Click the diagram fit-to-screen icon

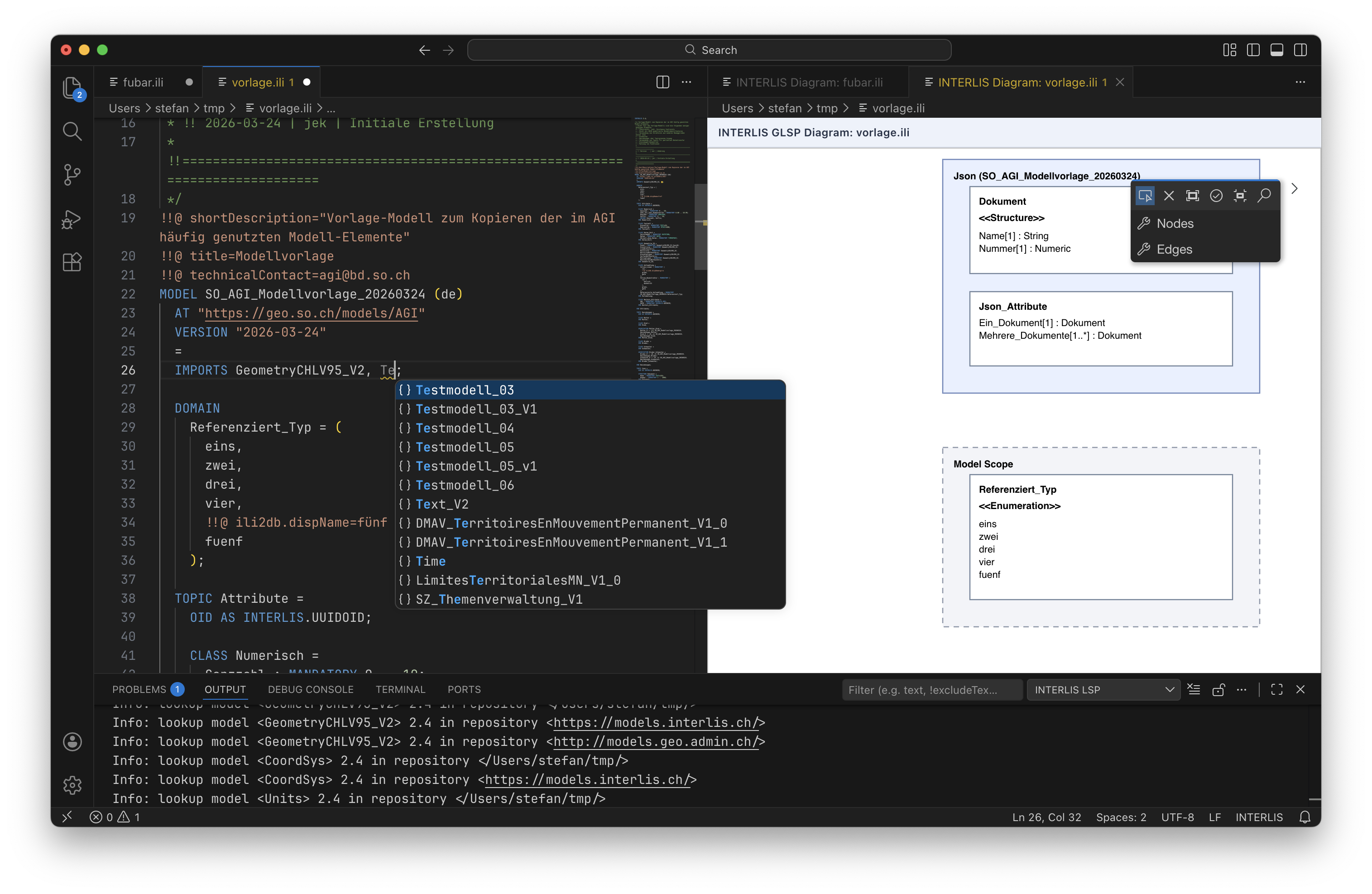click(1239, 196)
